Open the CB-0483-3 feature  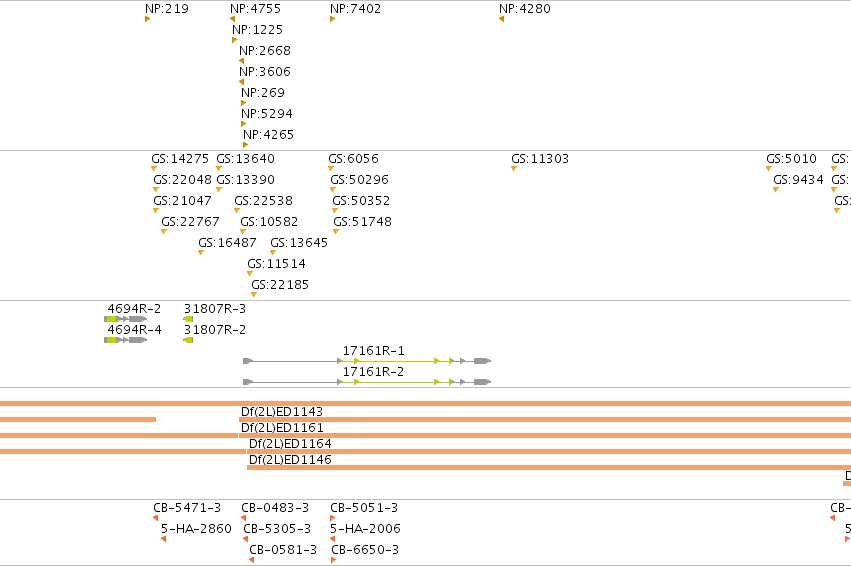click(244, 518)
